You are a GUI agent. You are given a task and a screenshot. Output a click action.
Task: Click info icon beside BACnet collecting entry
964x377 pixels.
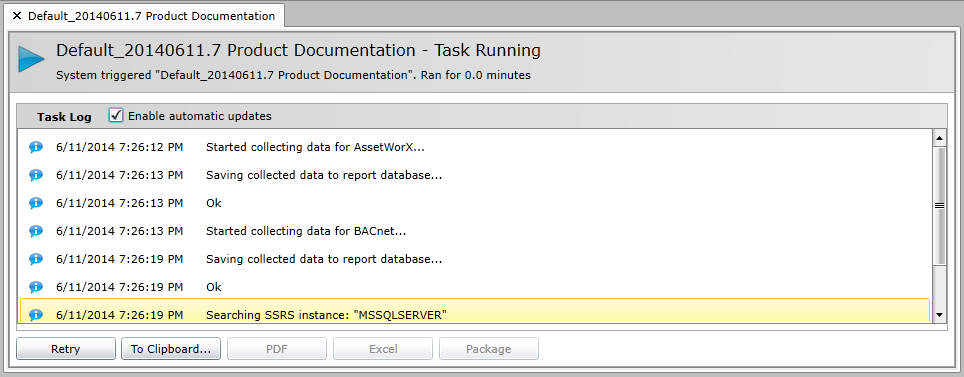(36, 231)
